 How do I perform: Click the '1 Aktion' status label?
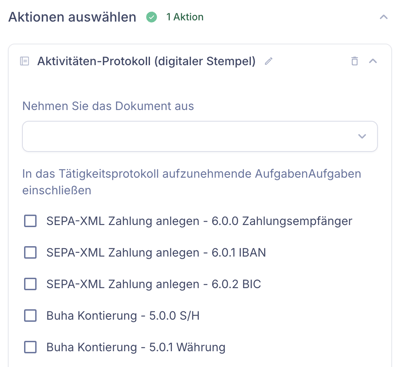185,17
